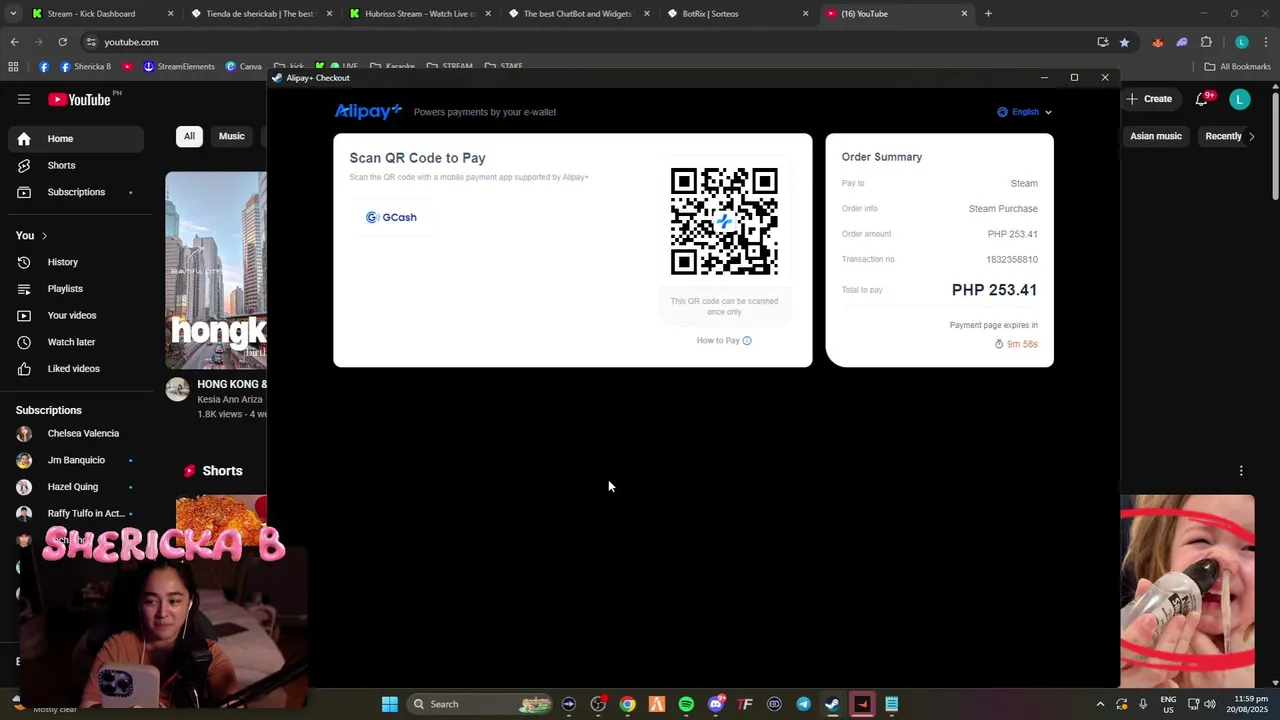
Task: Click the youtube.com address bar
Action: coord(590,42)
